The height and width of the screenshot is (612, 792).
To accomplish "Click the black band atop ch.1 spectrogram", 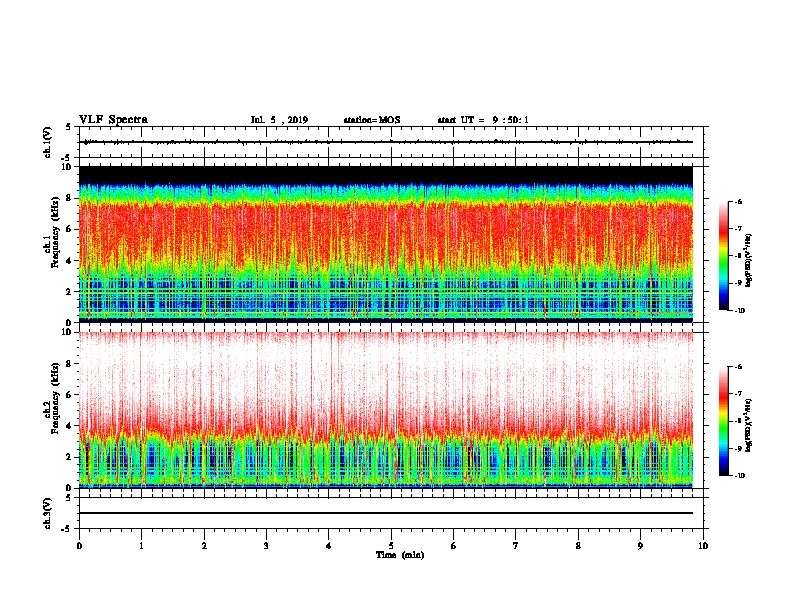I will [x=386, y=175].
